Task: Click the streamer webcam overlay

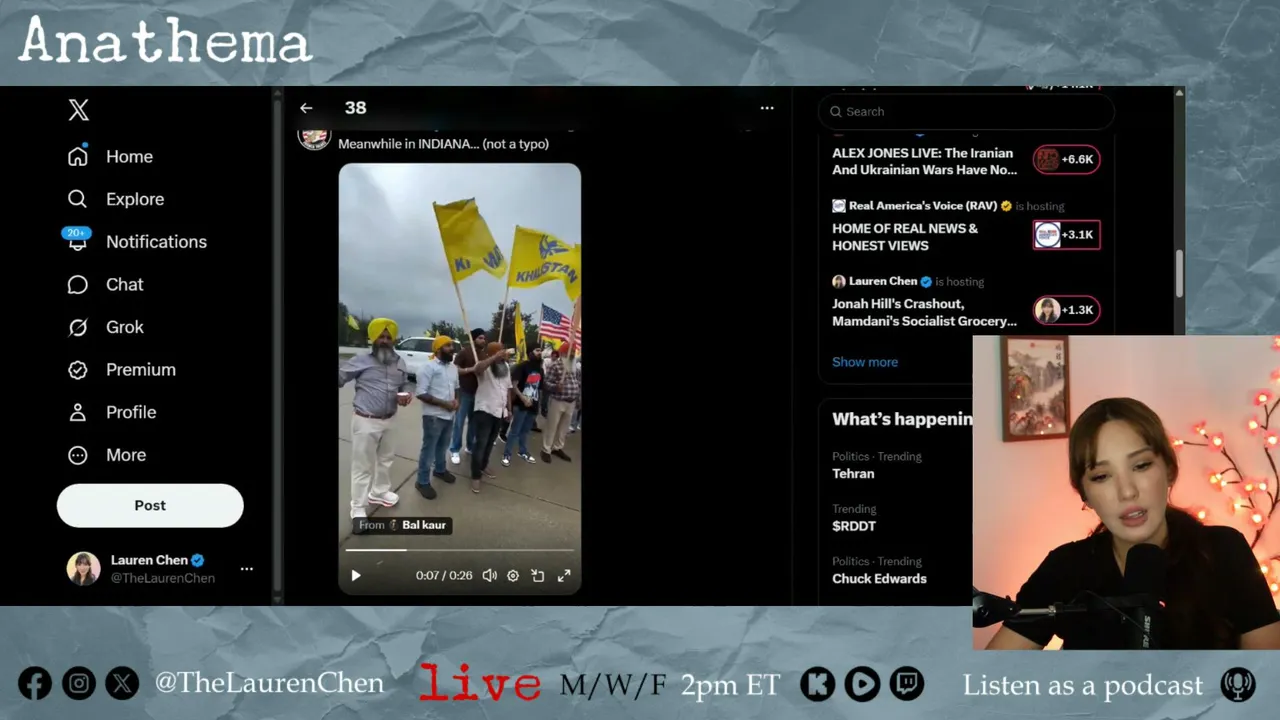Action: tap(1126, 493)
